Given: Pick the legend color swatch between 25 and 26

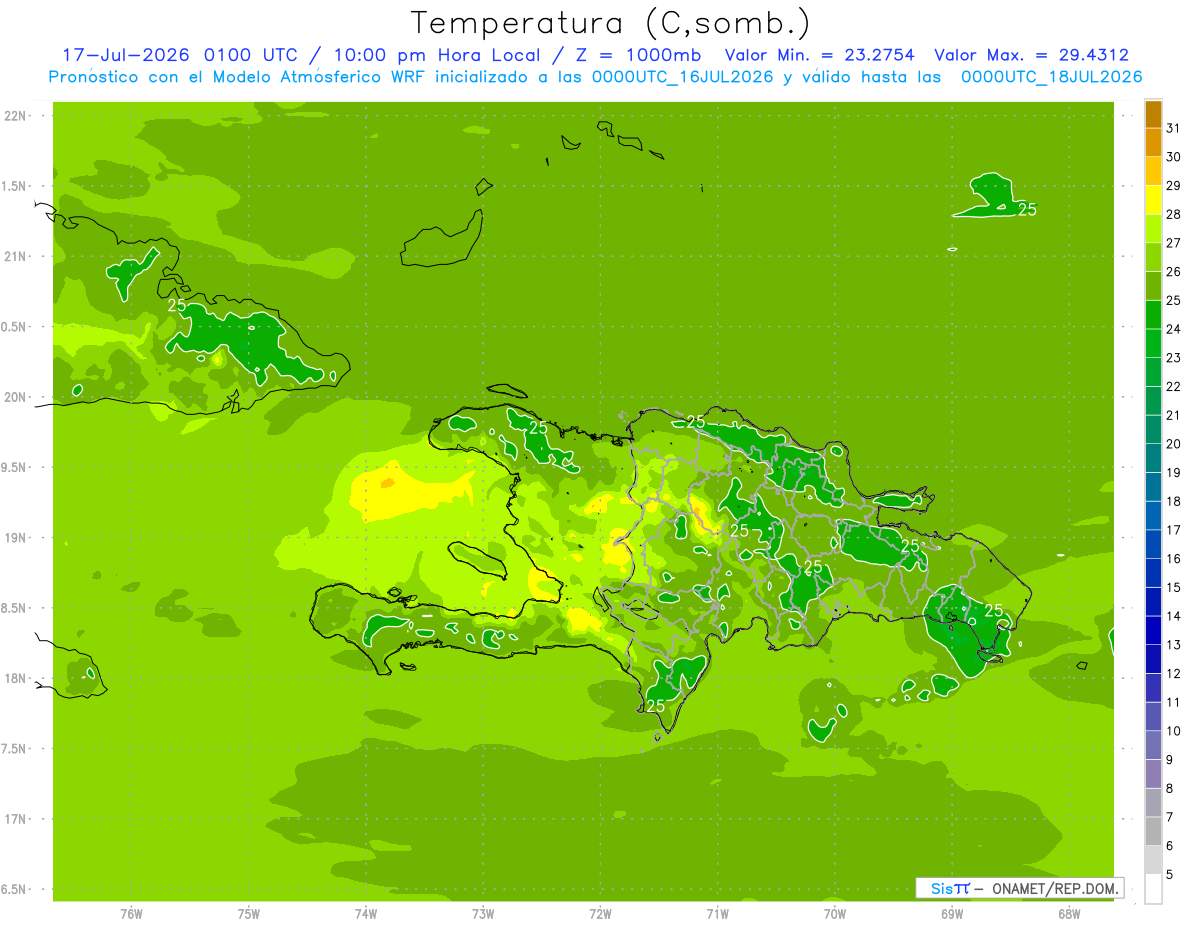Looking at the screenshot, I should tap(1153, 286).
